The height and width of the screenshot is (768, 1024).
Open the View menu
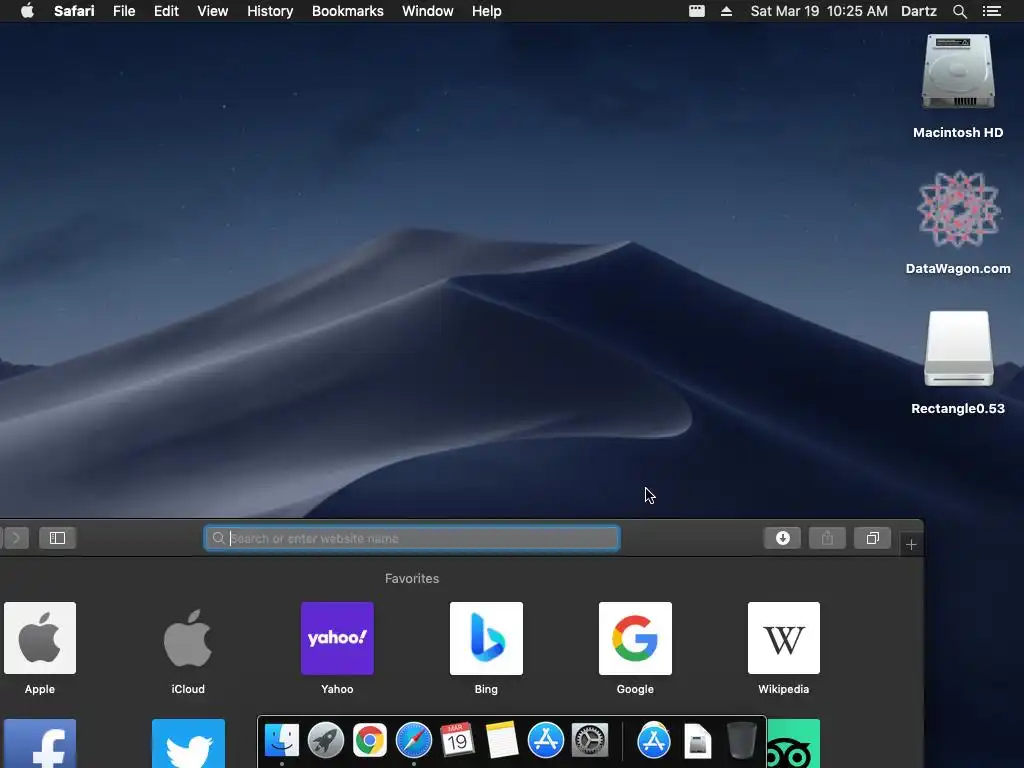(213, 11)
